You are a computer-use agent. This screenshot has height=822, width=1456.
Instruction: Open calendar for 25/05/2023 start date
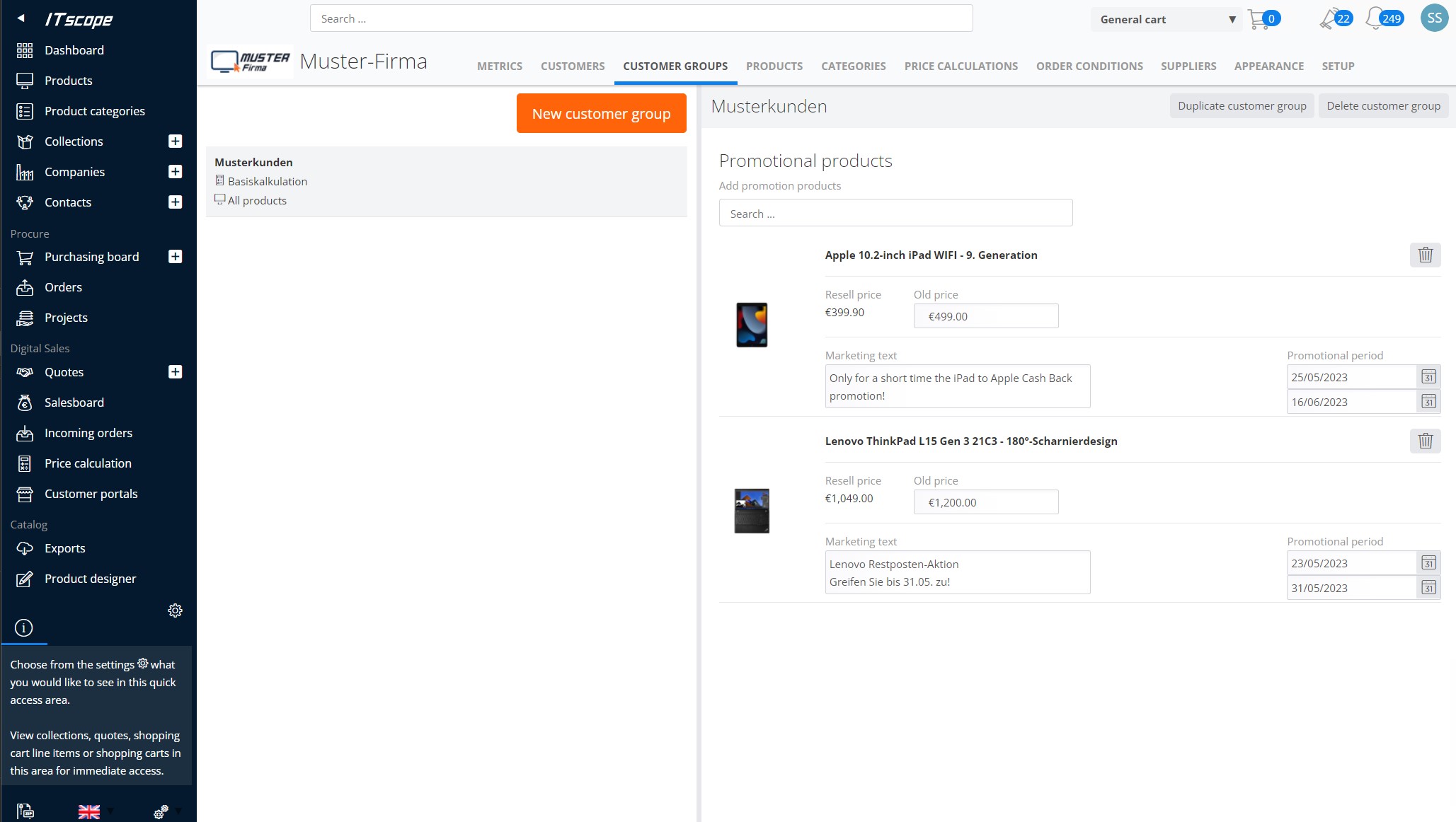click(x=1428, y=377)
